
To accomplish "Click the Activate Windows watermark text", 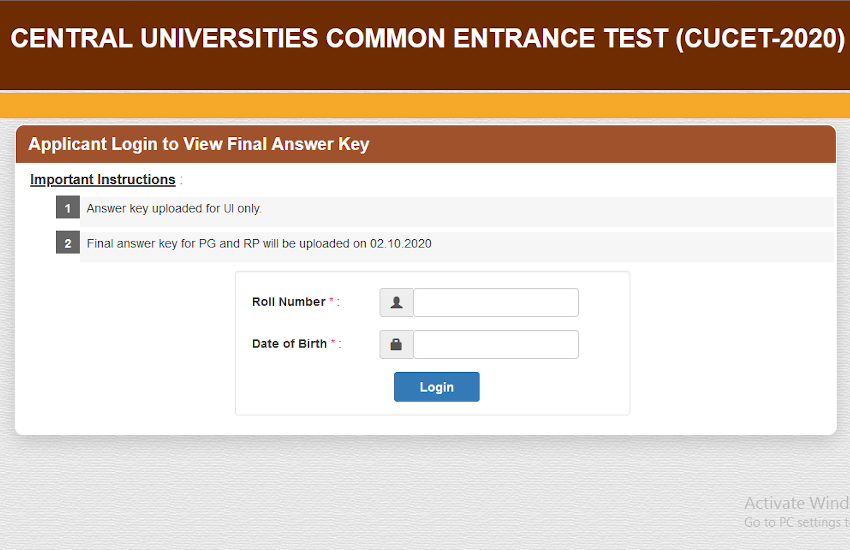I will [x=797, y=503].
